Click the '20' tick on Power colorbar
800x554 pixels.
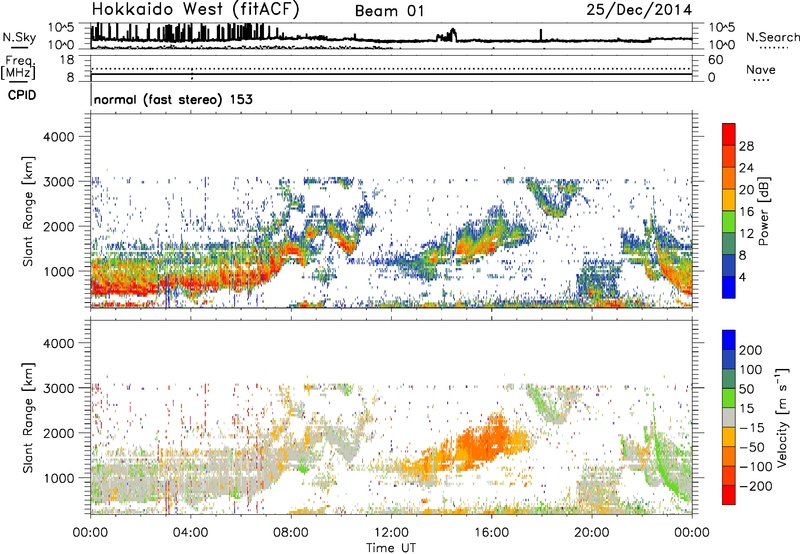pos(746,190)
